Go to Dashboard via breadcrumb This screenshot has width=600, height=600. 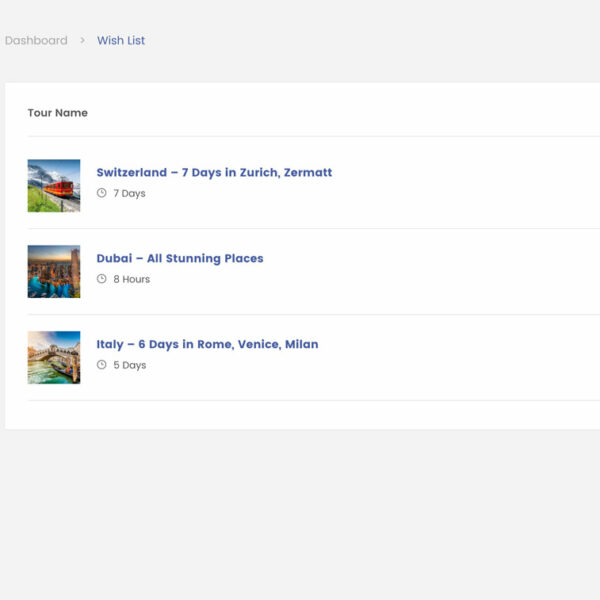pyautogui.click(x=36, y=41)
